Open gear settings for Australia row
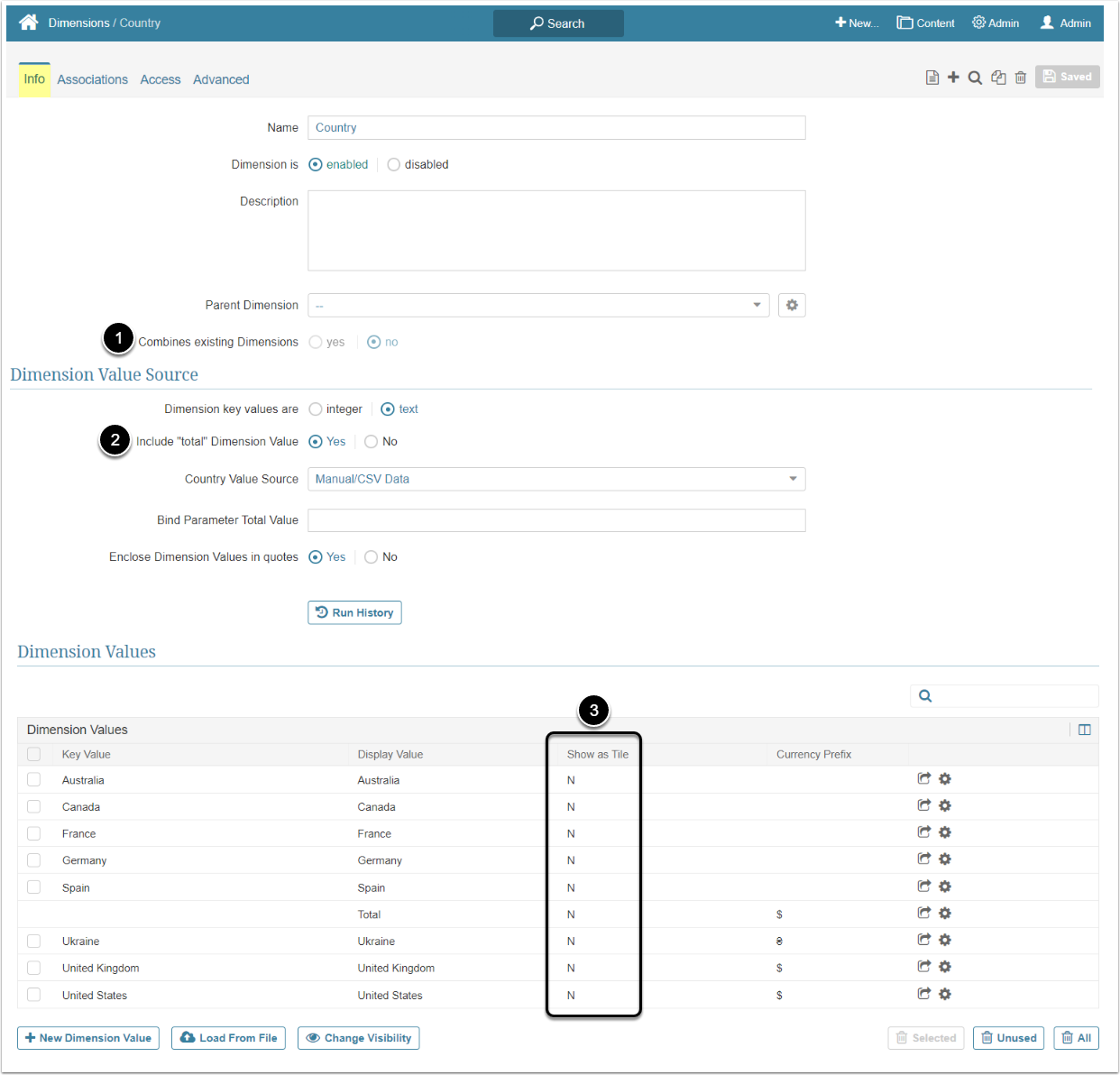This screenshot has width=1120, height=1075. tap(945, 778)
